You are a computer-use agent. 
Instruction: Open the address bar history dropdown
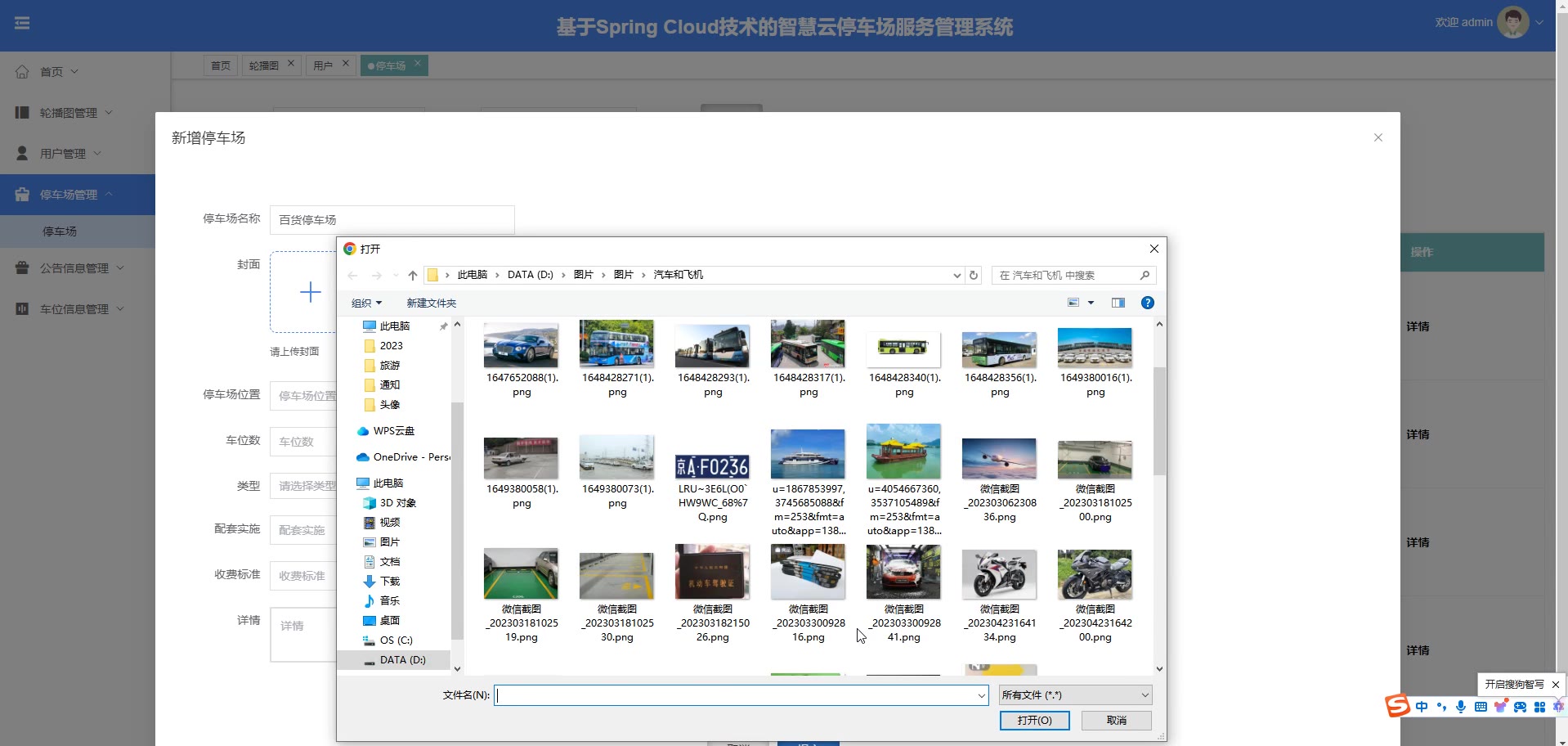click(956, 276)
